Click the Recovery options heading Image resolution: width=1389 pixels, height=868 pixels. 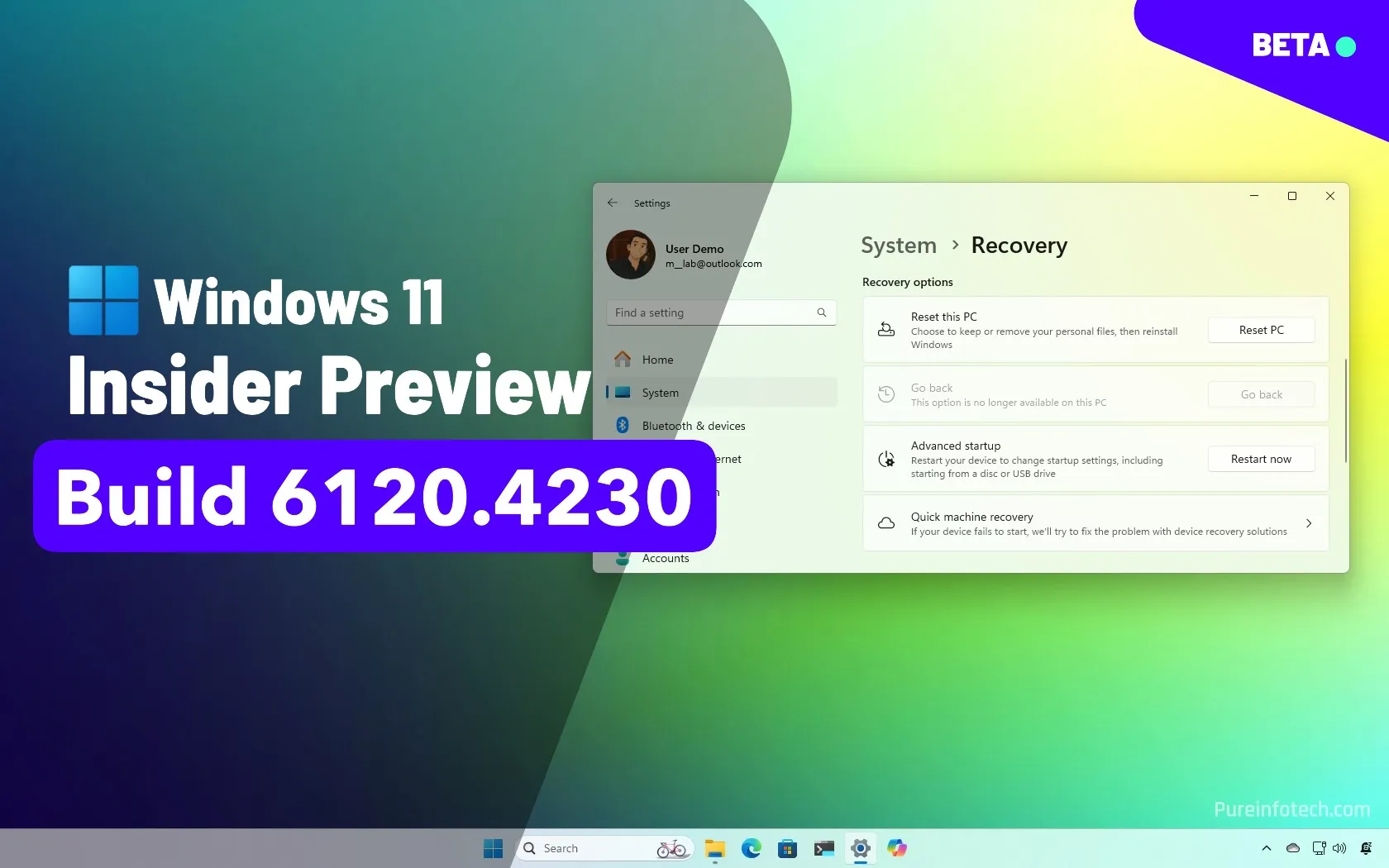click(908, 282)
